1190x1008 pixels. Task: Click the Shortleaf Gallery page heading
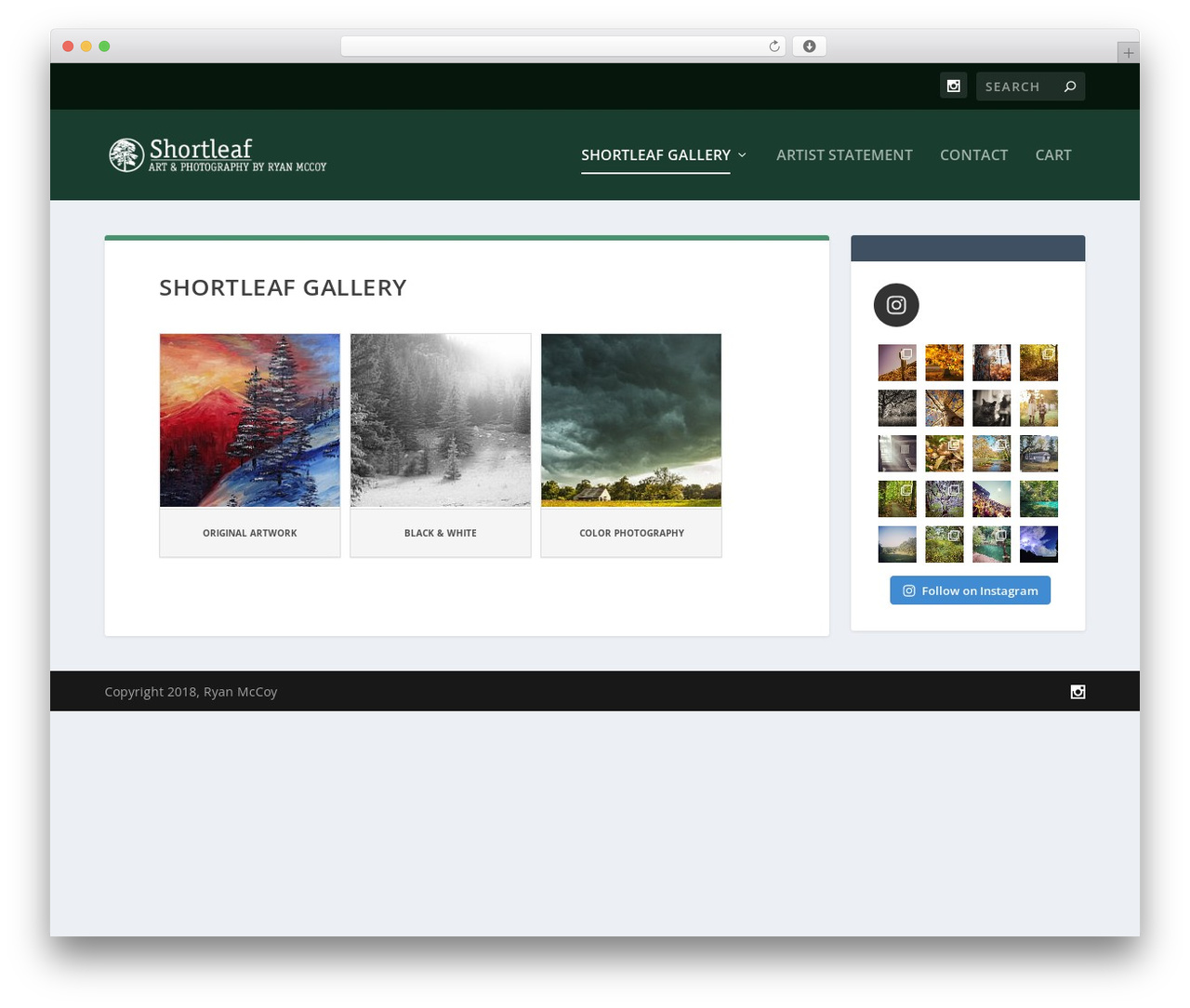[283, 287]
